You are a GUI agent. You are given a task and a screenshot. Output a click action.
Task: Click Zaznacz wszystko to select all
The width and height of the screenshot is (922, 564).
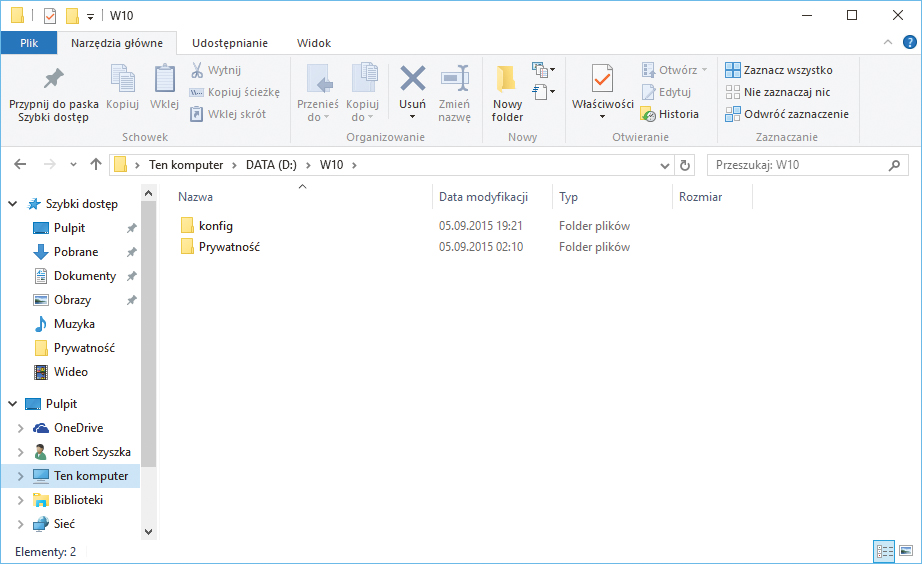[x=778, y=70]
